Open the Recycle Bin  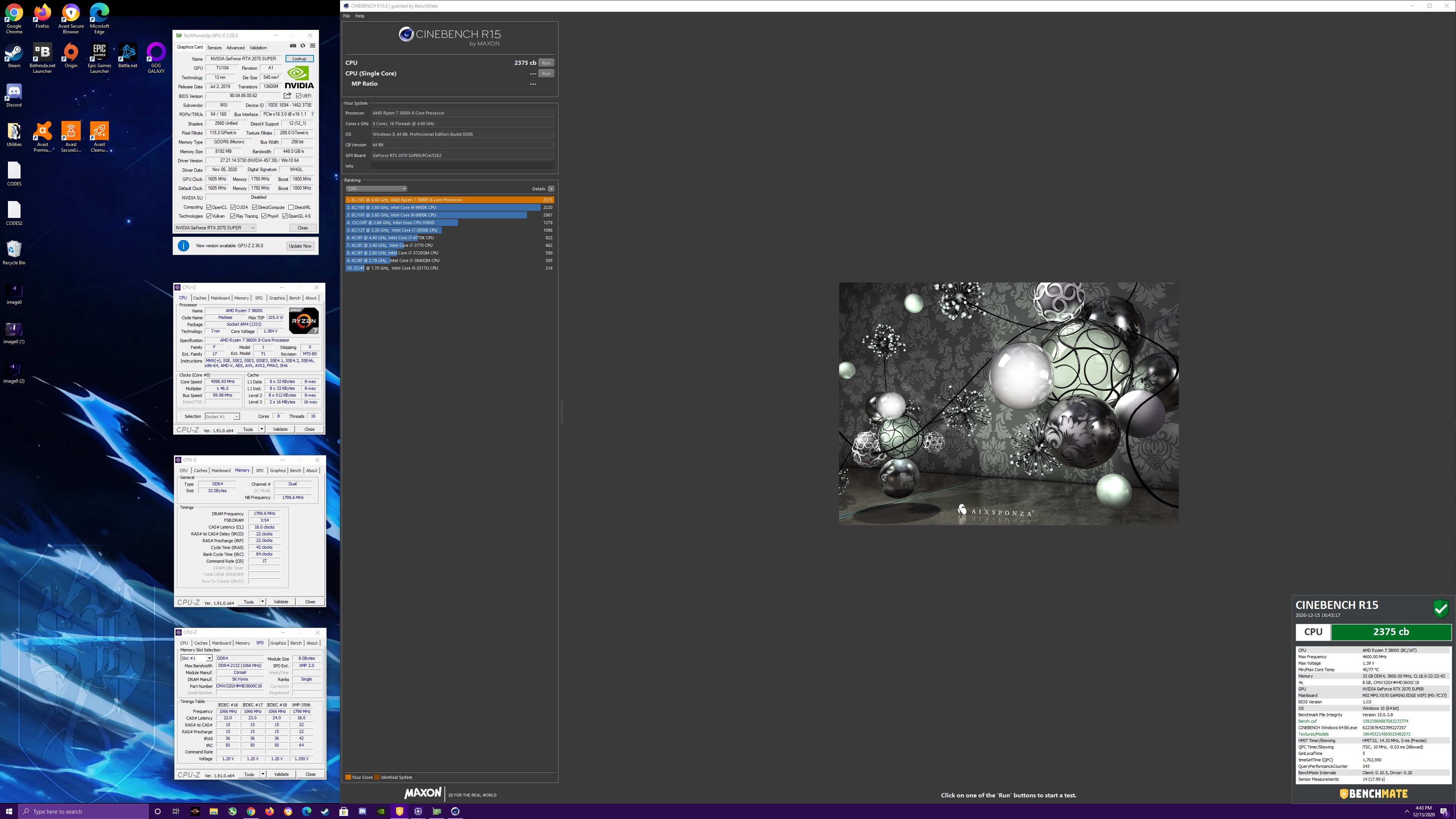(x=14, y=253)
